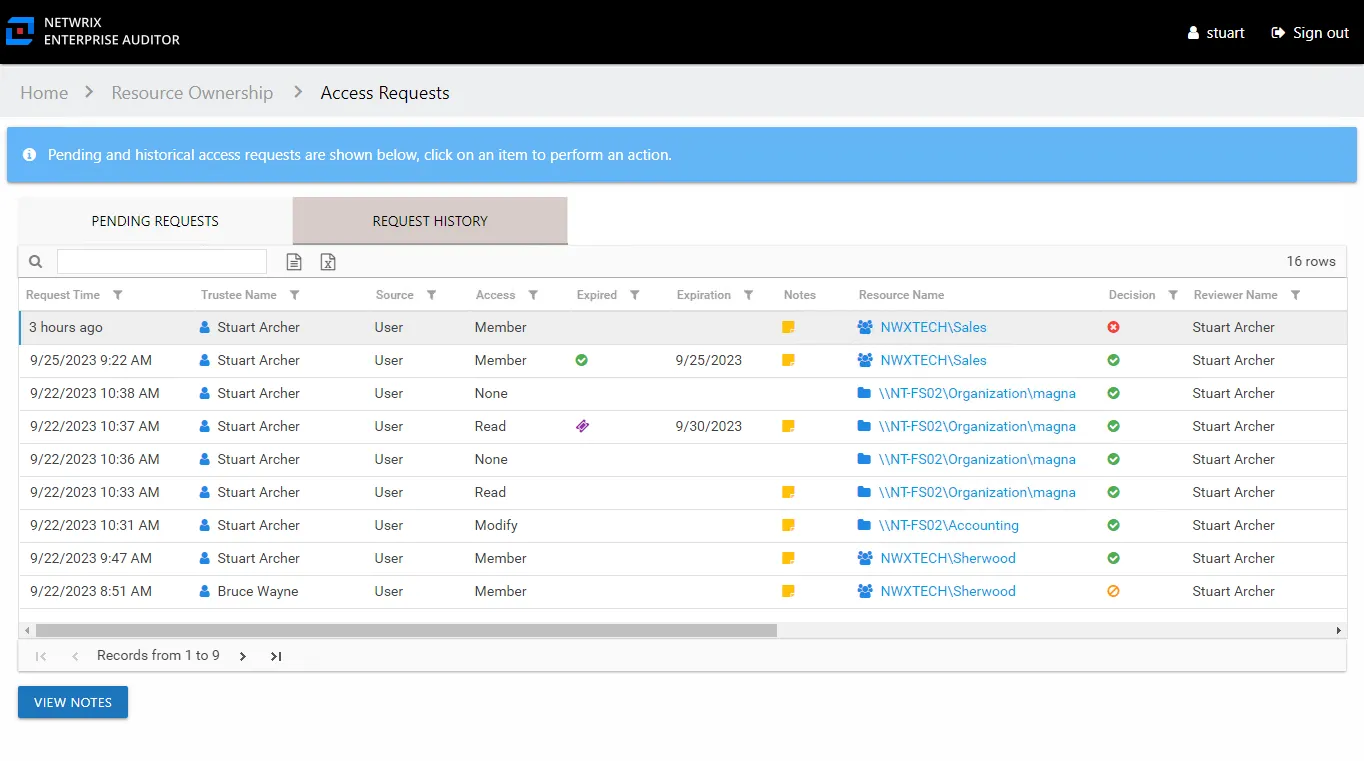The image size is (1364, 761).
Task: Navigate to Resource Ownership breadcrumb
Action: tap(192, 93)
